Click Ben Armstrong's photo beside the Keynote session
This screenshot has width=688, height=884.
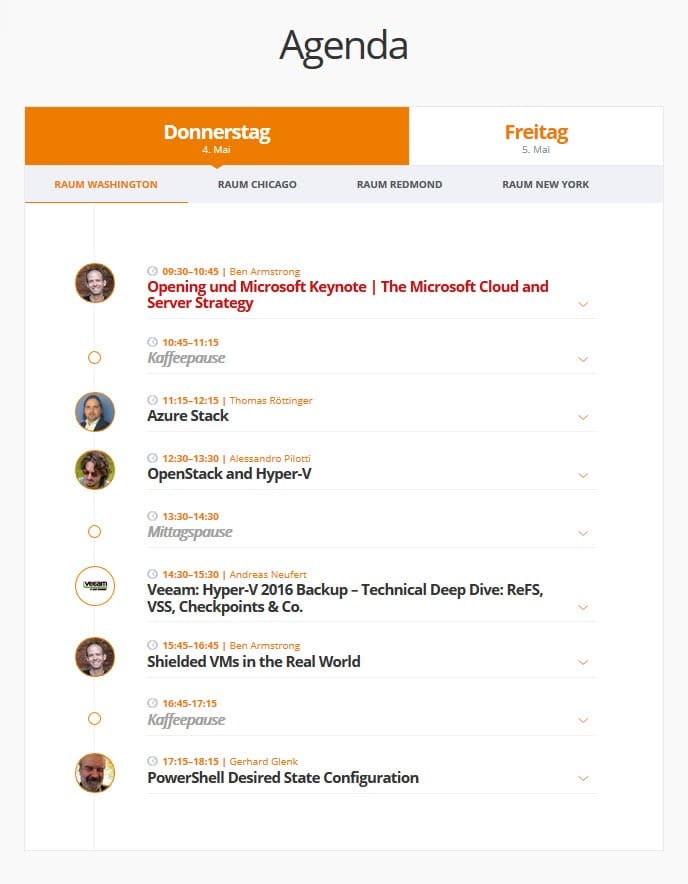coord(95,282)
